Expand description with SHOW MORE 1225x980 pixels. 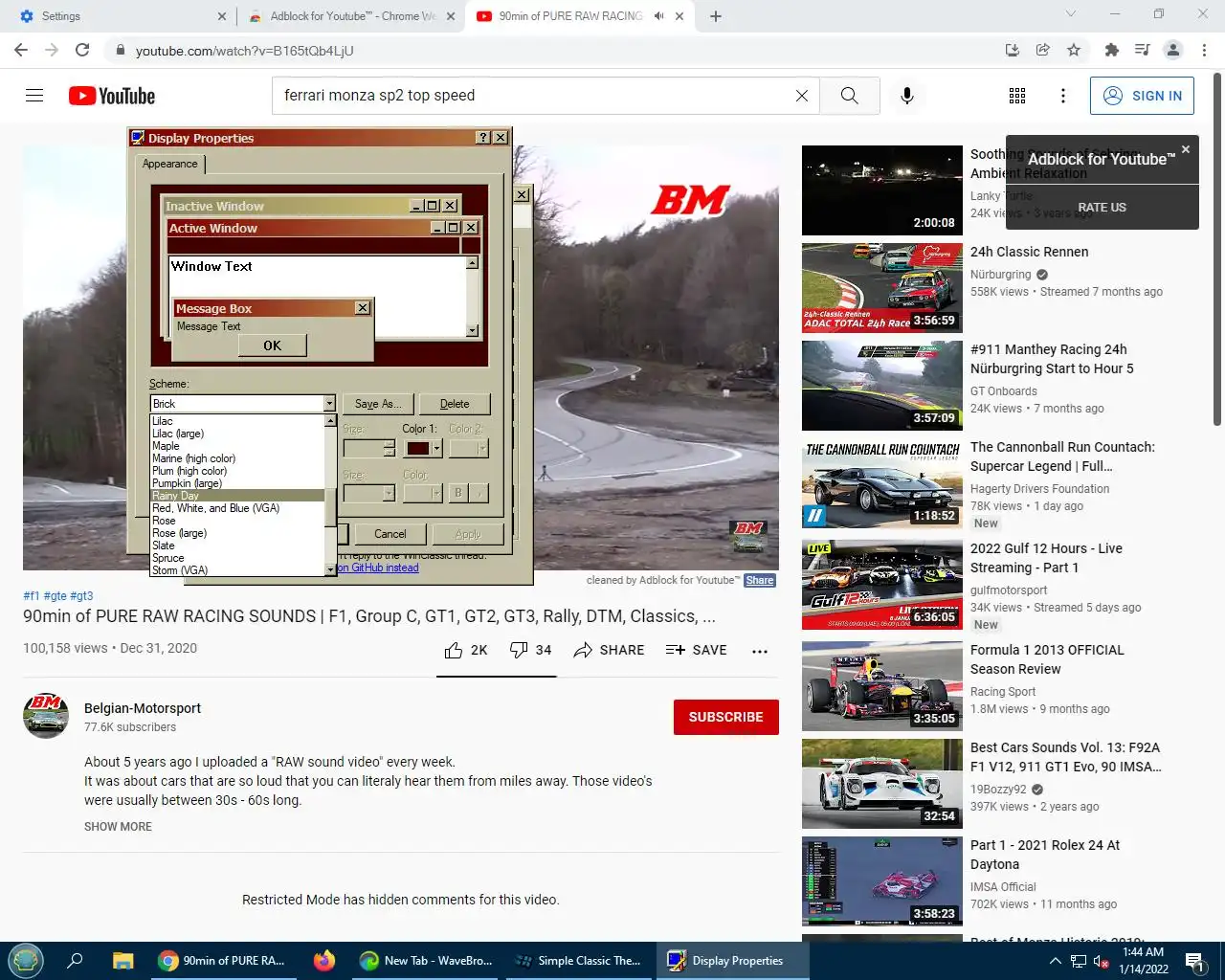pos(118,827)
